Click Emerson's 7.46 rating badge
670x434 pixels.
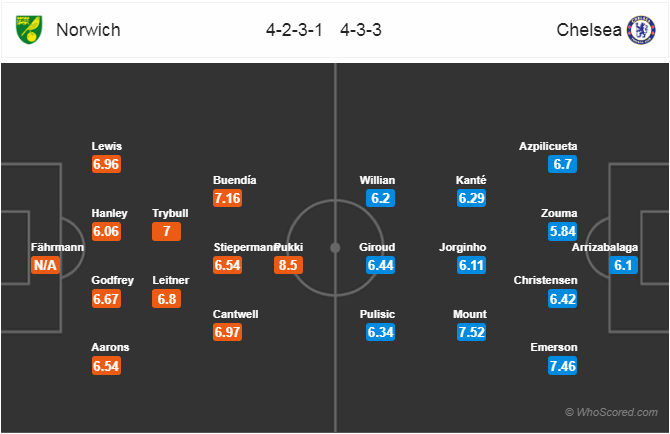pyautogui.click(x=562, y=366)
